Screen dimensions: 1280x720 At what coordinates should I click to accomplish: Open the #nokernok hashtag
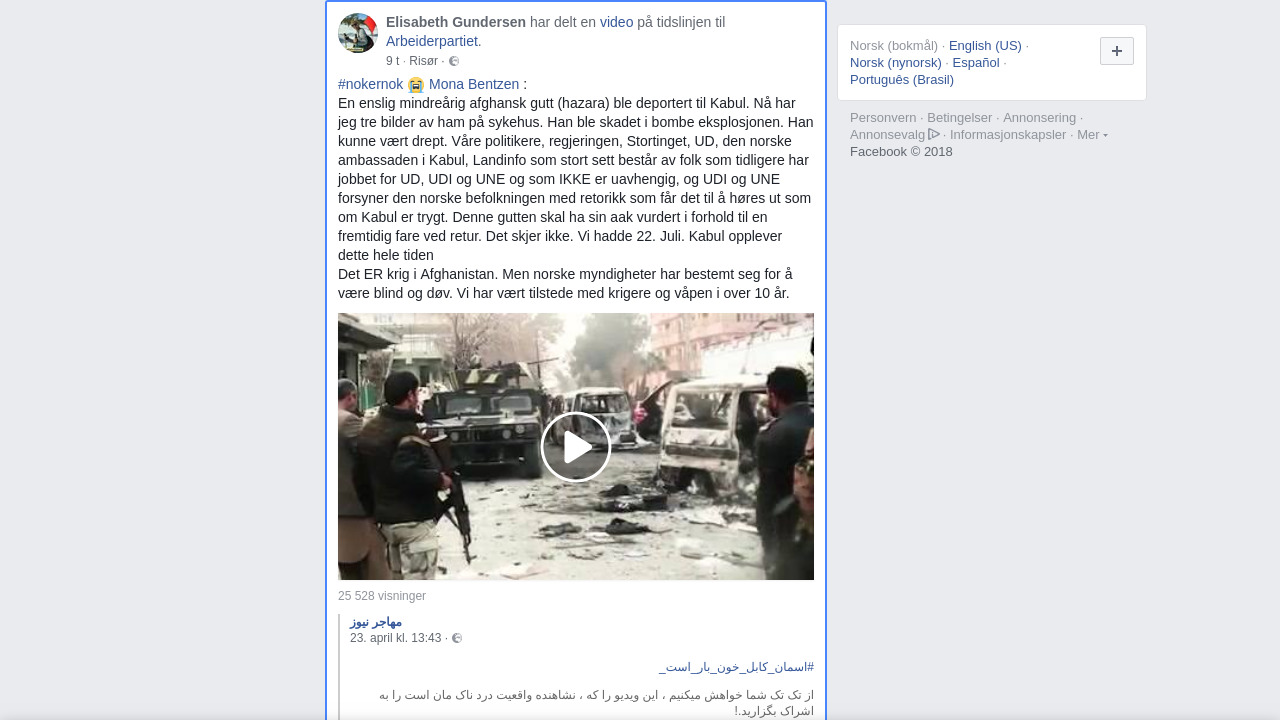click(x=371, y=84)
